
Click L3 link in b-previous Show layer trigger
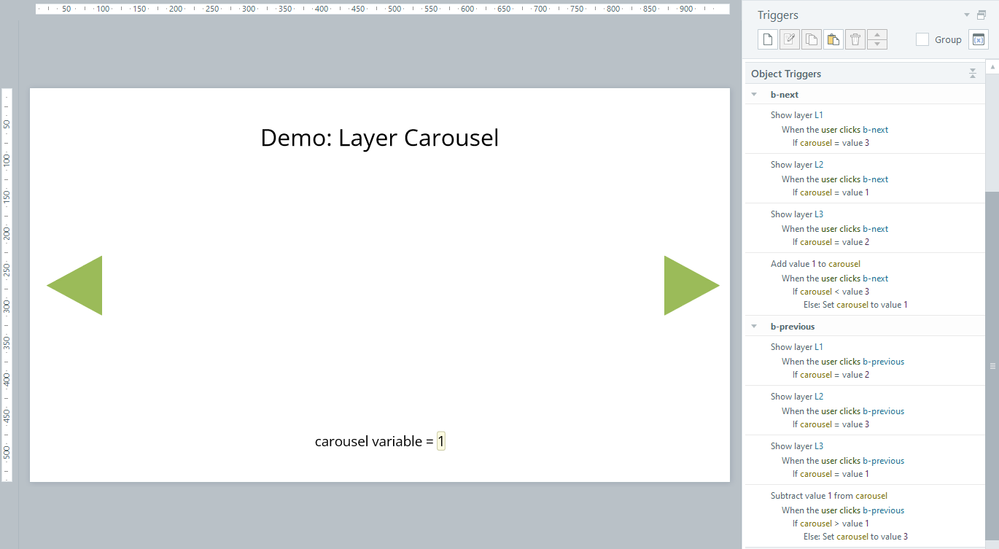click(819, 446)
